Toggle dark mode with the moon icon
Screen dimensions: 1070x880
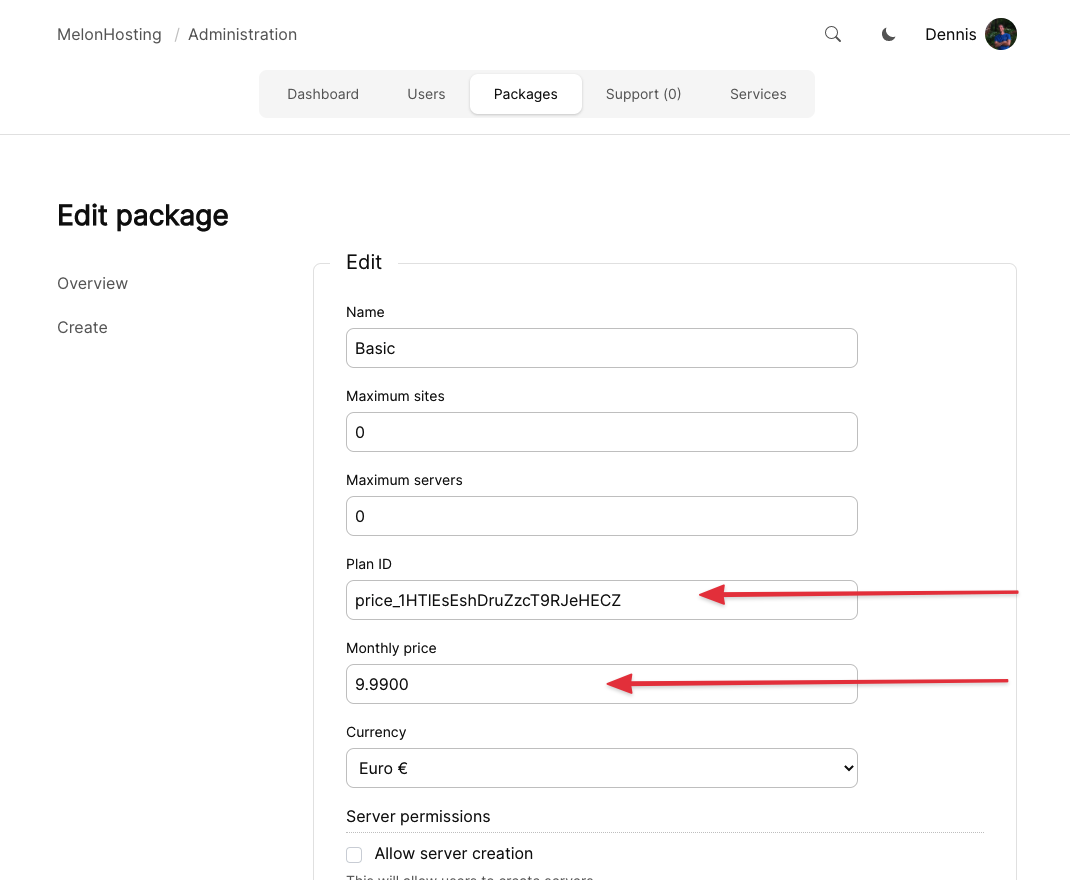tap(888, 35)
